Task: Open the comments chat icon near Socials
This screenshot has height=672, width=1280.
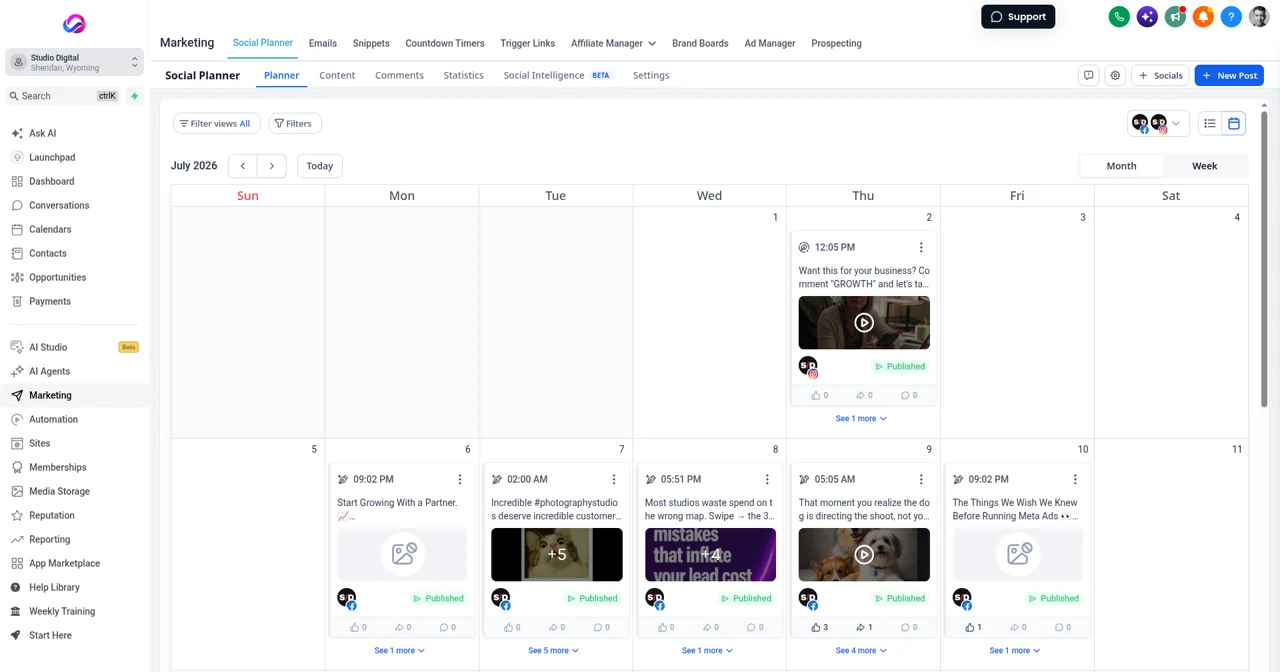Action: [1089, 75]
